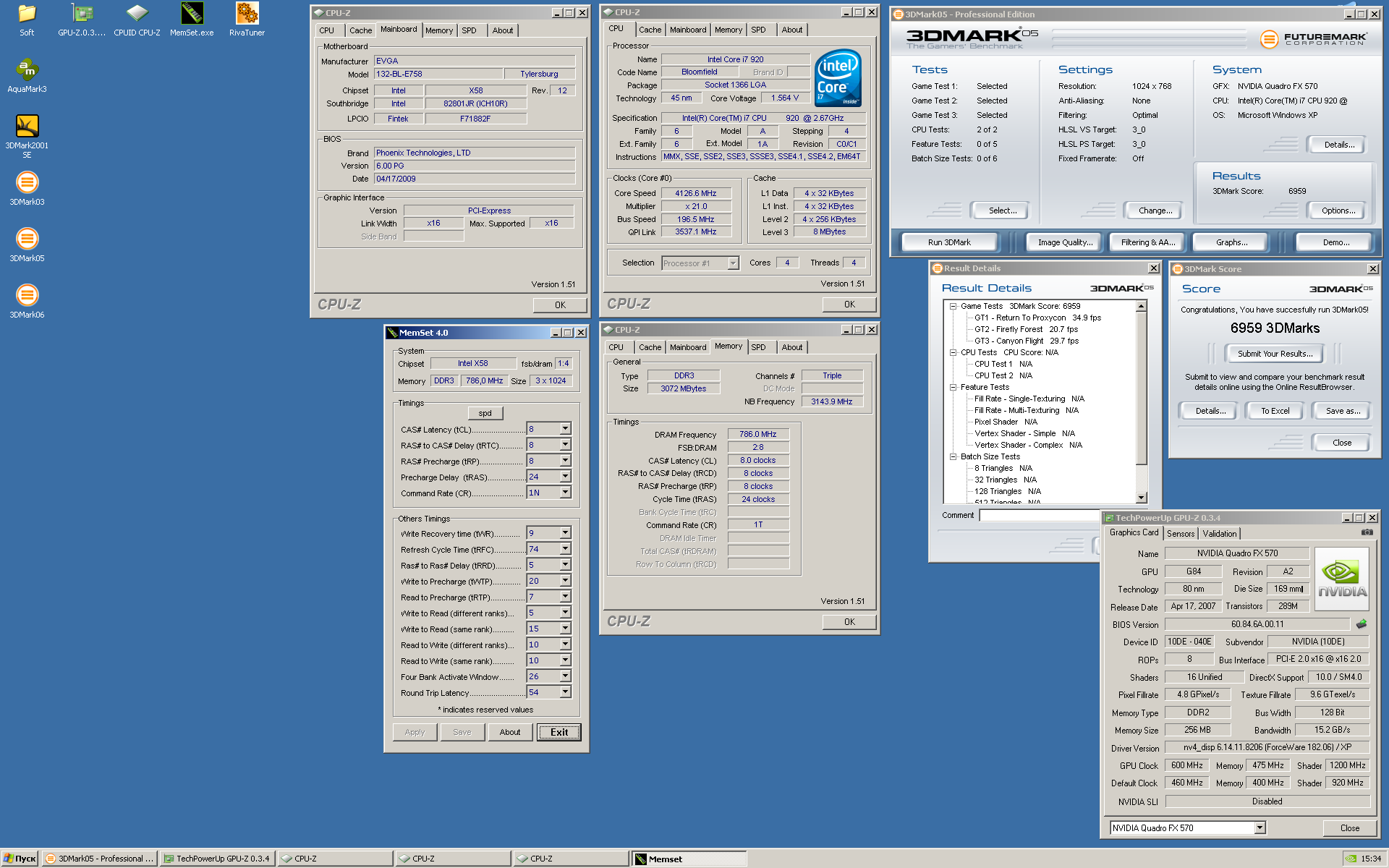The image size is (1389, 868).
Task: Select GT1 Return To Proxycon result row
Action: click(x=1037, y=318)
